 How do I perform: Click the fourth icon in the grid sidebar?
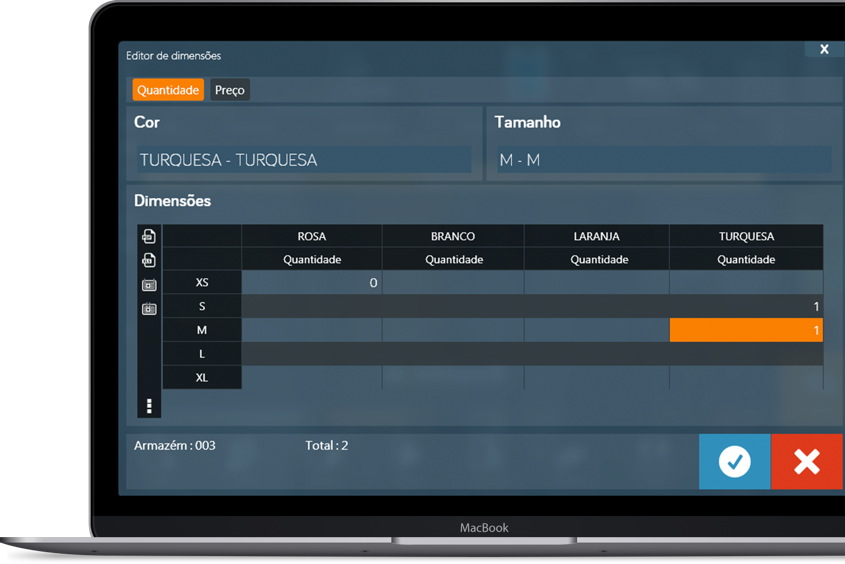(x=149, y=309)
